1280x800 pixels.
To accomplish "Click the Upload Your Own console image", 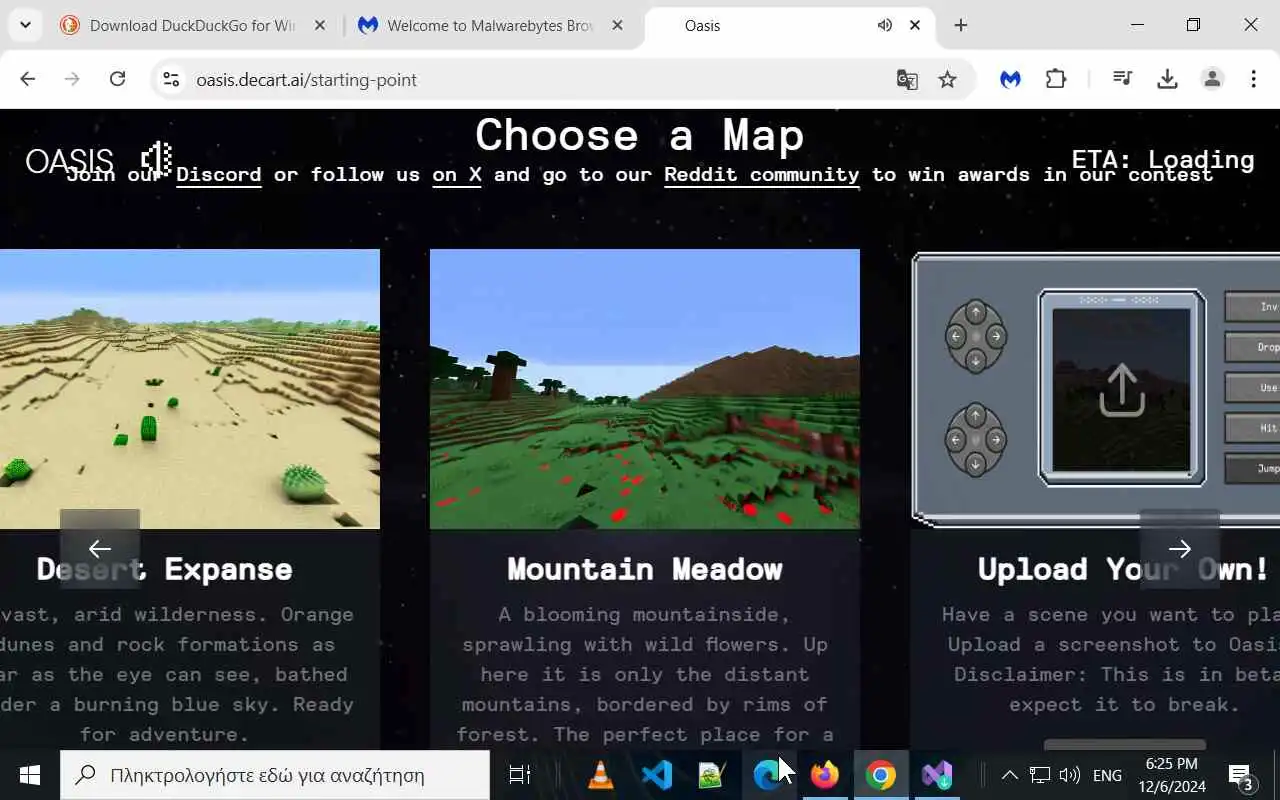I will (1096, 389).
